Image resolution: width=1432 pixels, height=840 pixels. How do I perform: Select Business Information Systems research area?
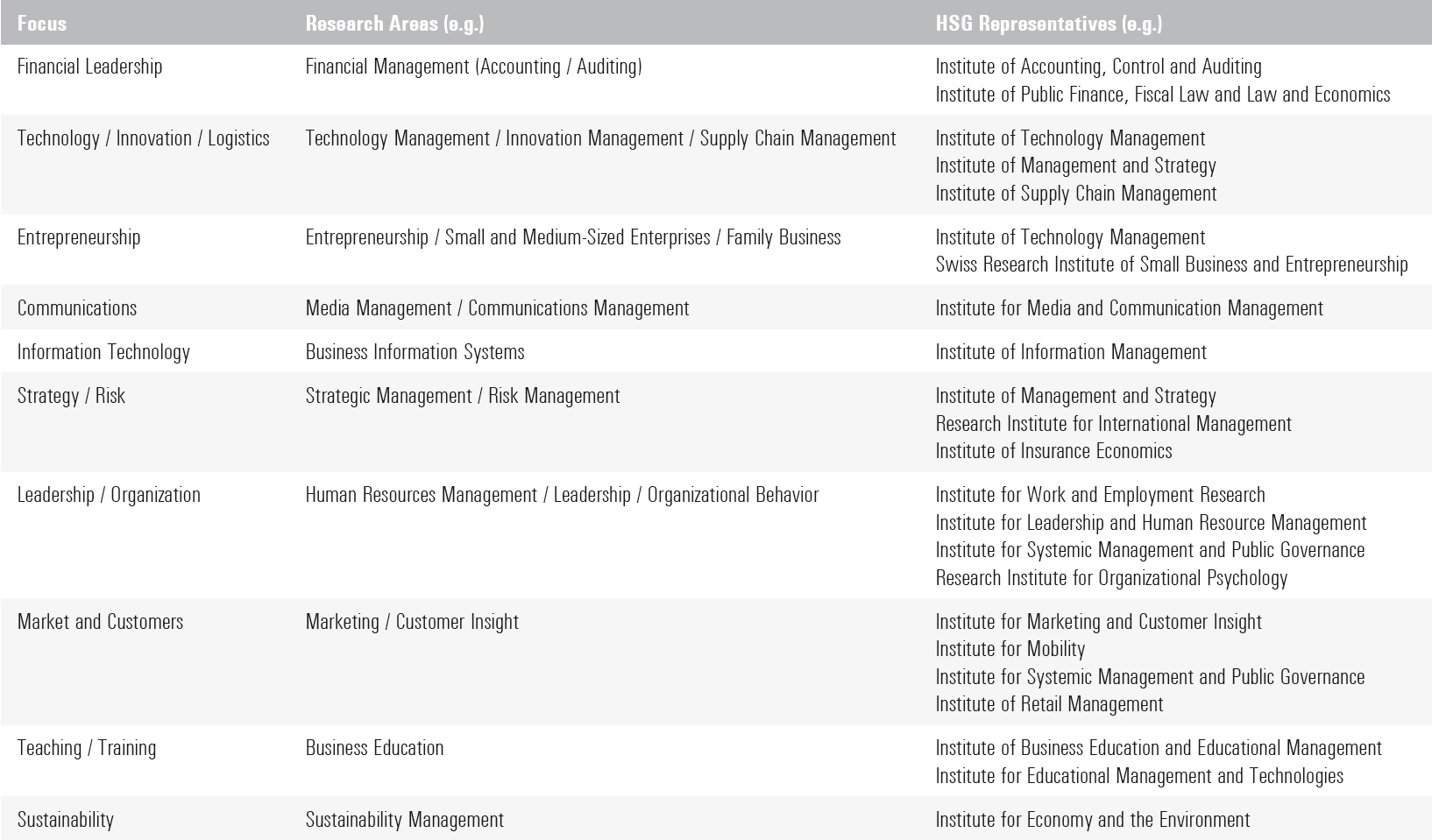point(415,352)
